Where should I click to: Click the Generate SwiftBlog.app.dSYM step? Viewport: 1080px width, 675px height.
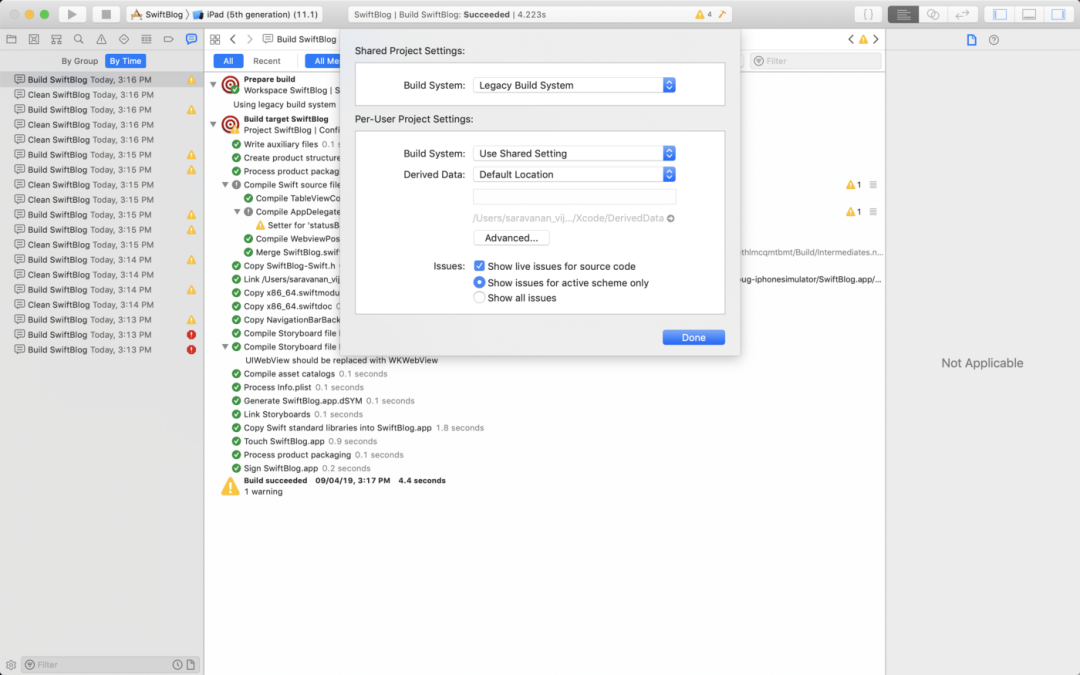pyautogui.click(x=322, y=401)
